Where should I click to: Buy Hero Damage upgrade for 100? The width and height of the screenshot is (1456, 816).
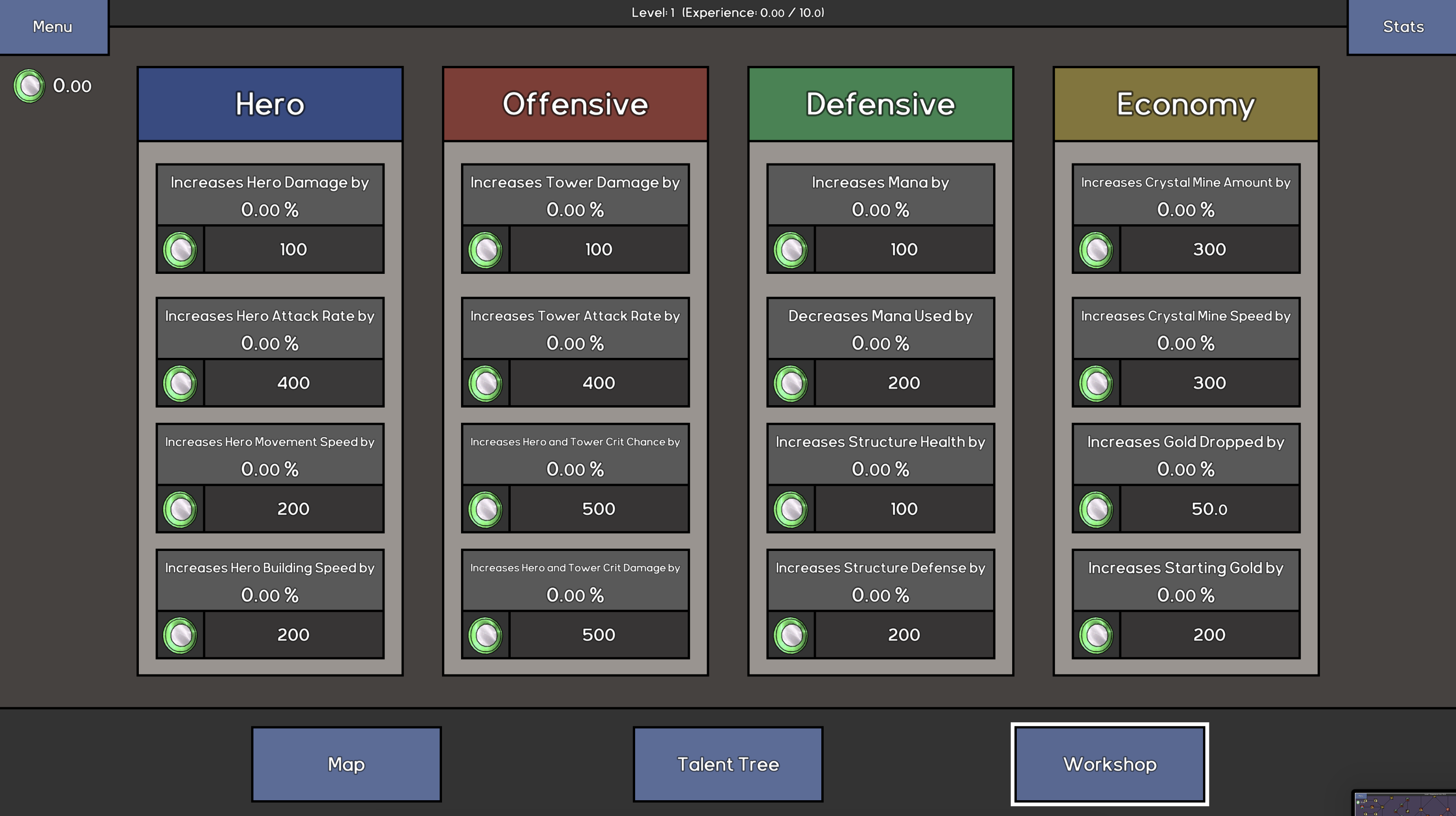(x=293, y=250)
